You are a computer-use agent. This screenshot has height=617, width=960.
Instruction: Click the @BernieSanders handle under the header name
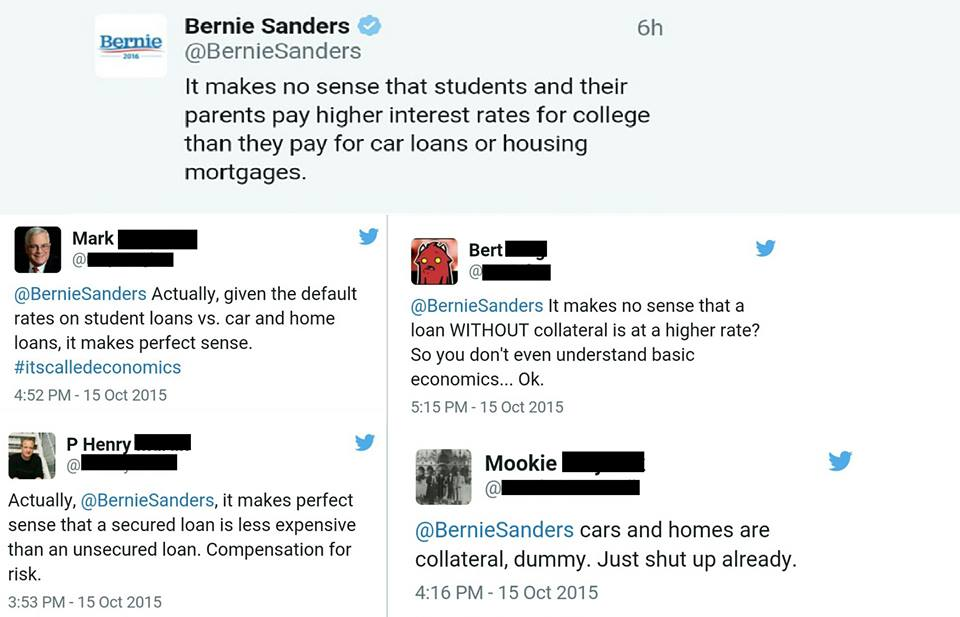(x=272, y=51)
